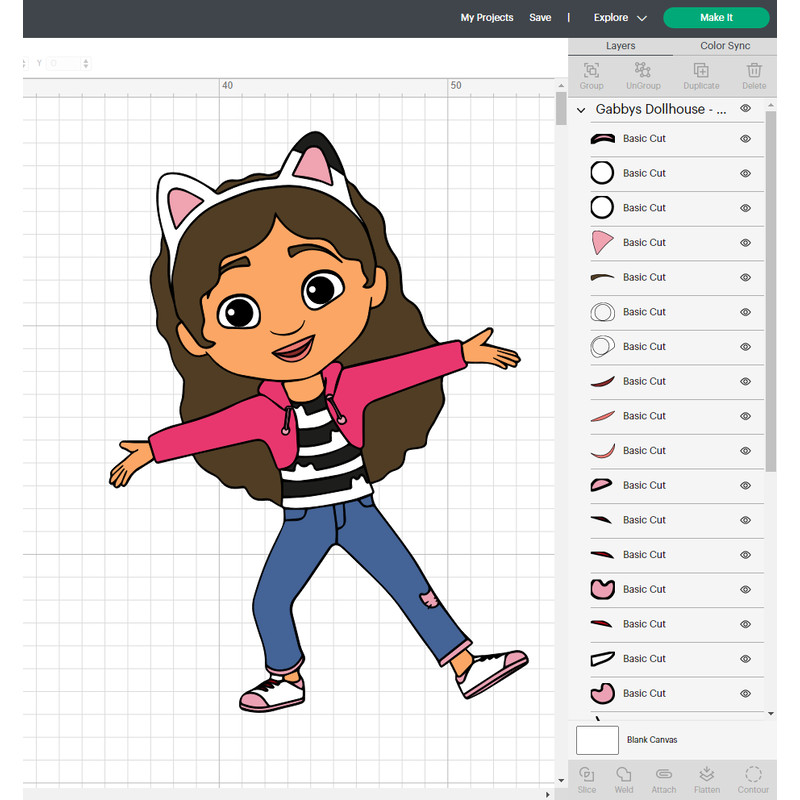
Task: Click the Y position stepper arrows
Action: pos(86,62)
